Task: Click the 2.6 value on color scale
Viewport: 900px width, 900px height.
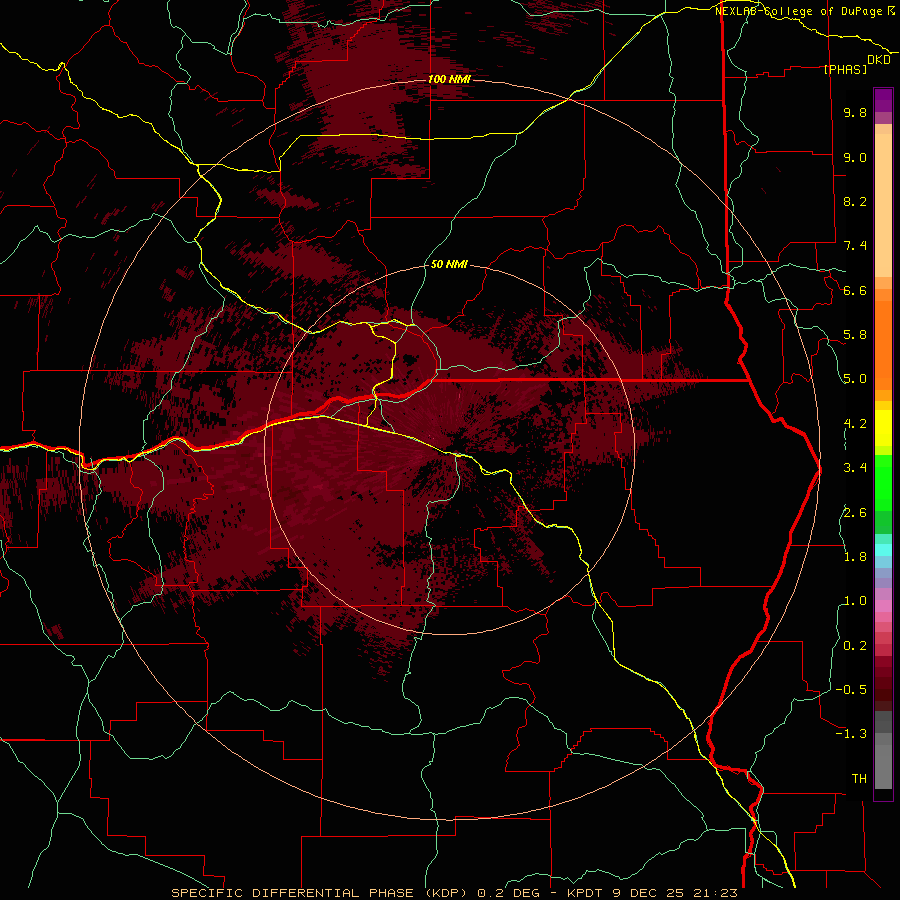Action: (x=855, y=513)
